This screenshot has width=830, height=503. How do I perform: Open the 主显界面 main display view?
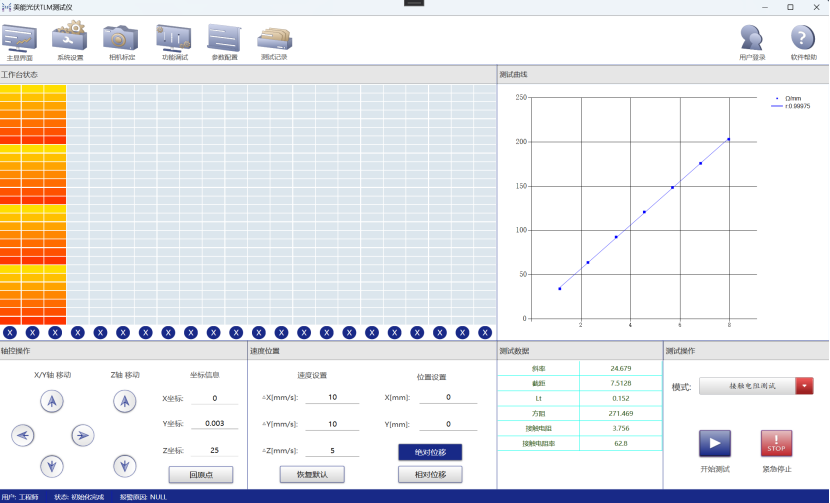(x=20, y=40)
